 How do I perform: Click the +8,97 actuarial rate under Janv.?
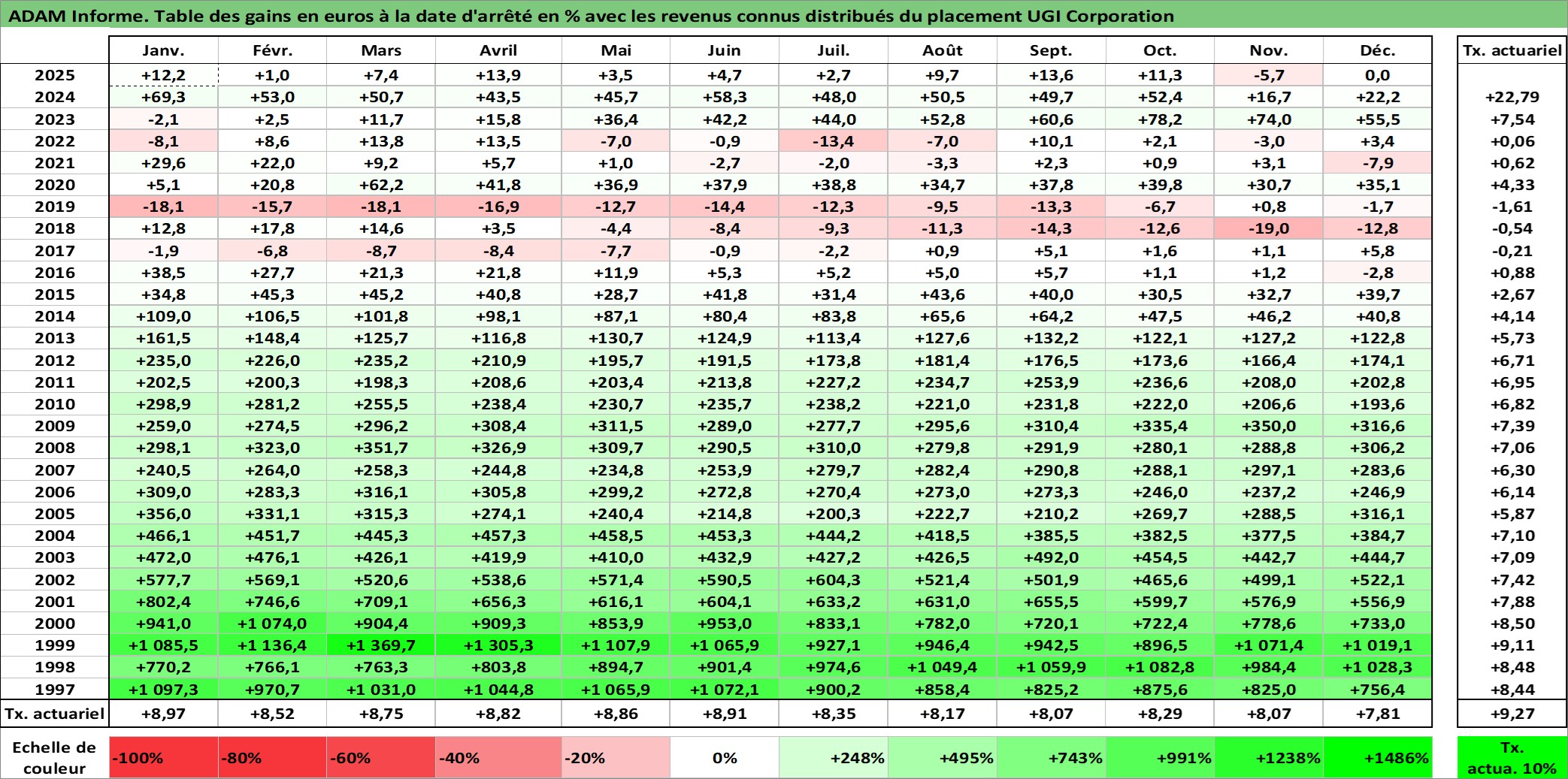coord(164,714)
